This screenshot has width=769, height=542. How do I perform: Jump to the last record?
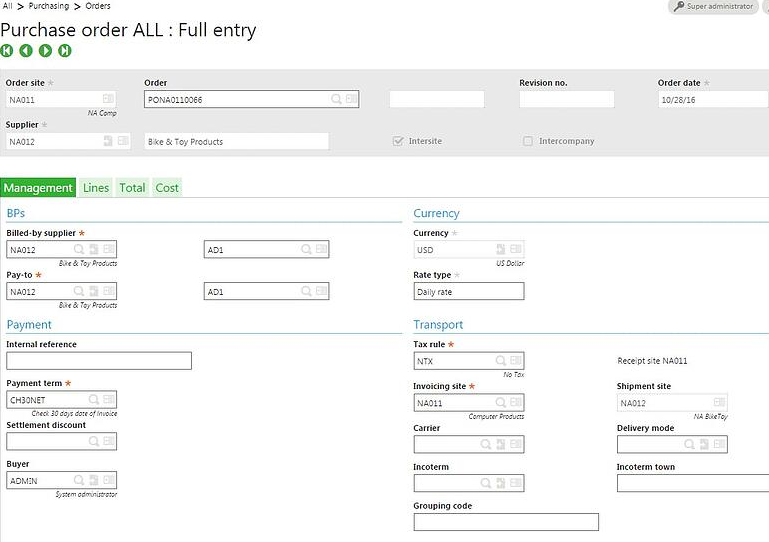(65, 50)
